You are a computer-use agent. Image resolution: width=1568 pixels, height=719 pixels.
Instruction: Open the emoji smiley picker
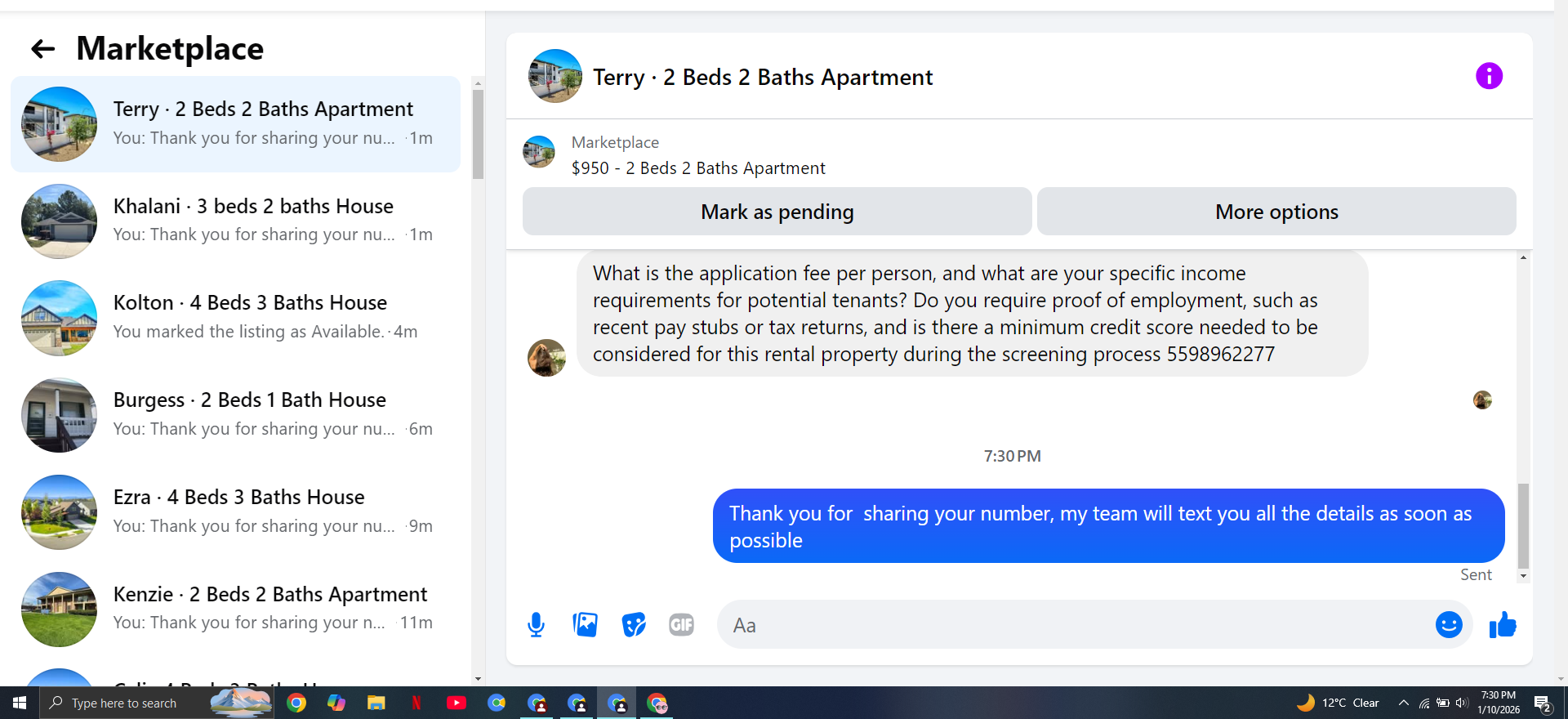[1449, 625]
